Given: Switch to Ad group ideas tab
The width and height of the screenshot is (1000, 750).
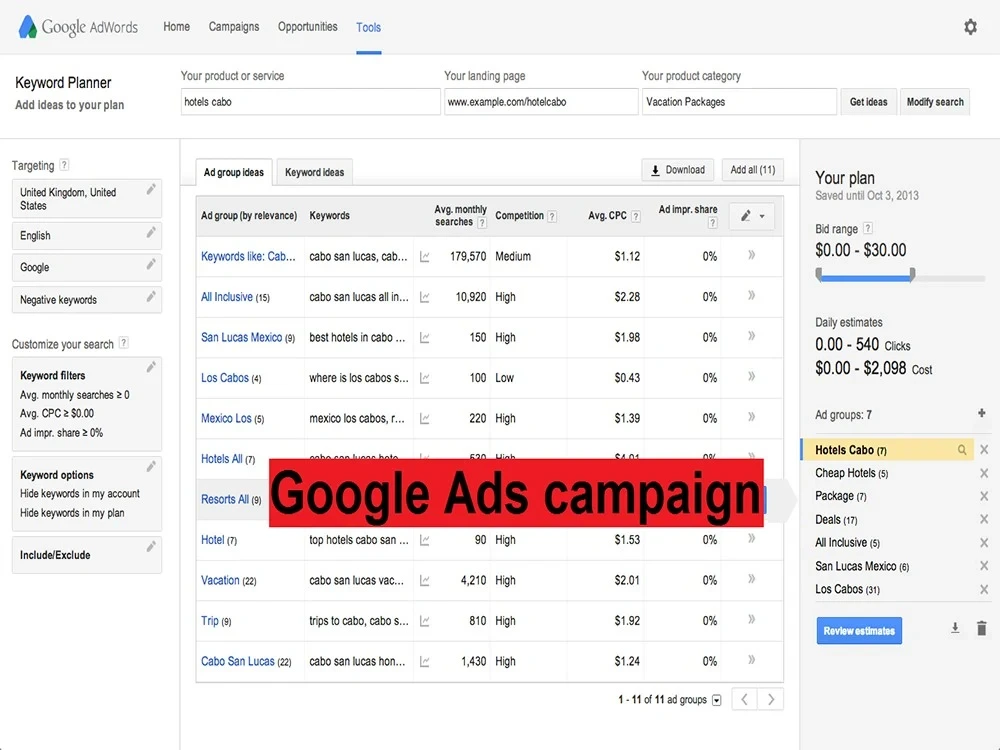Looking at the screenshot, I should pos(234,172).
